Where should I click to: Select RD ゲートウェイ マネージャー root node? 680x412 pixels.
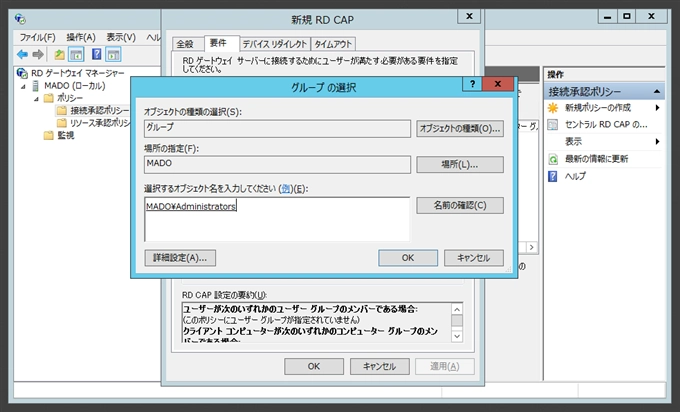[x=77, y=73]
